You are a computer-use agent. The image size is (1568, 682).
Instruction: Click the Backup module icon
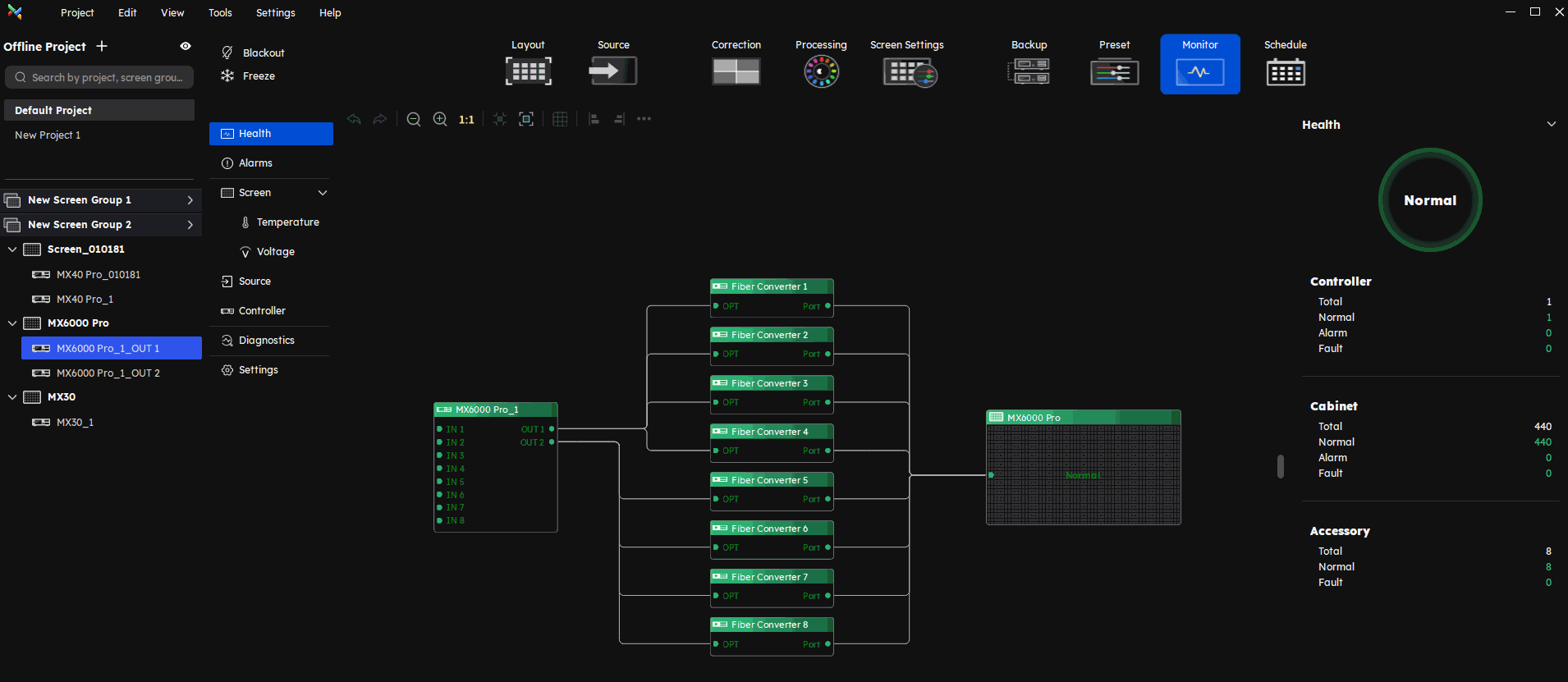coord(1029,72)
